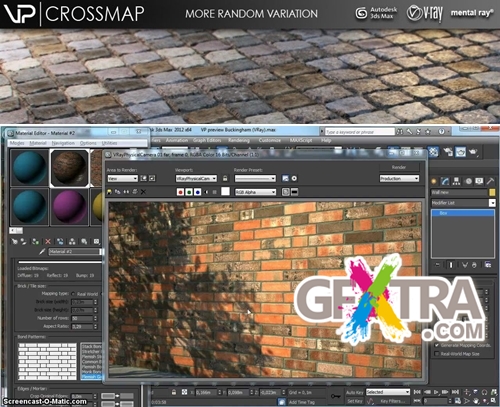Open the Help menu in 3ds Max
The image size is (500, 407).
326,140
